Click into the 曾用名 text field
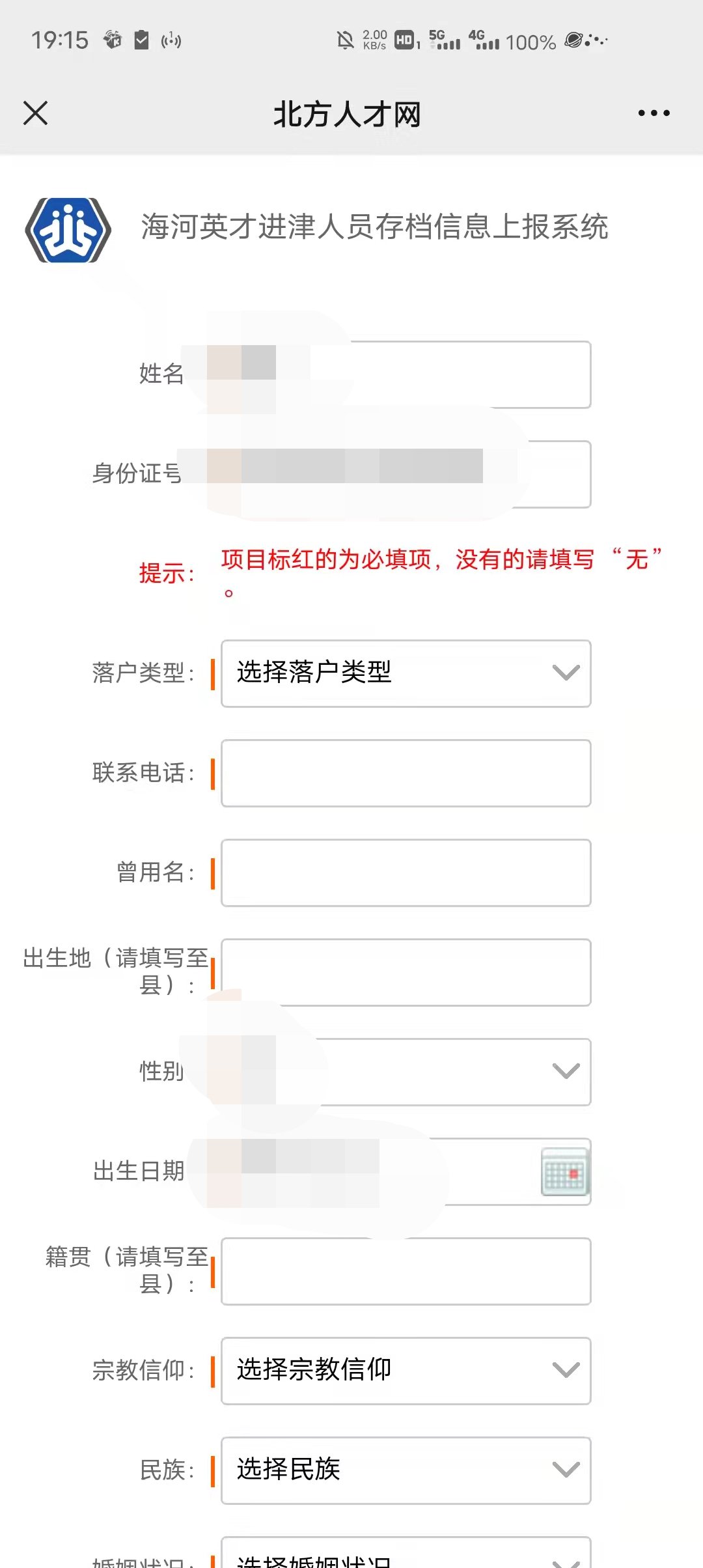This screenshot has width=703, height=1568. click(406, 873)
